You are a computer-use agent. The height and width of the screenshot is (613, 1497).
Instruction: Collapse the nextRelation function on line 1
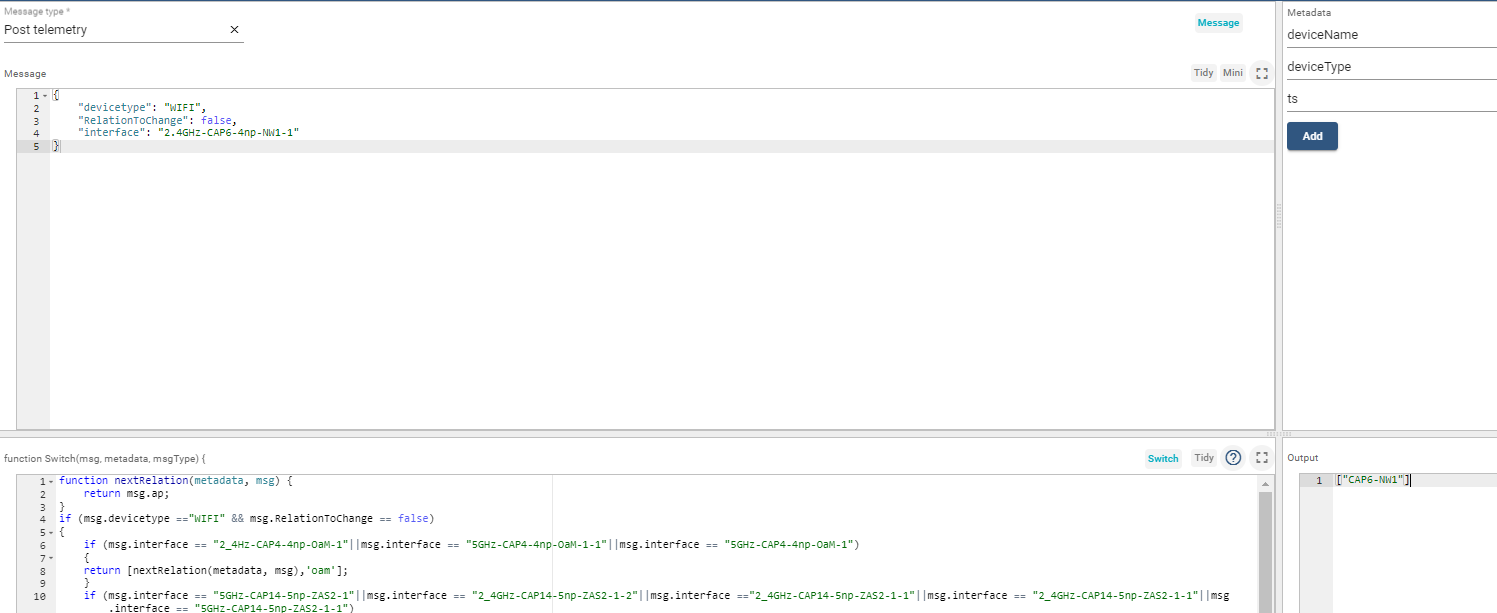click(52, 480)
